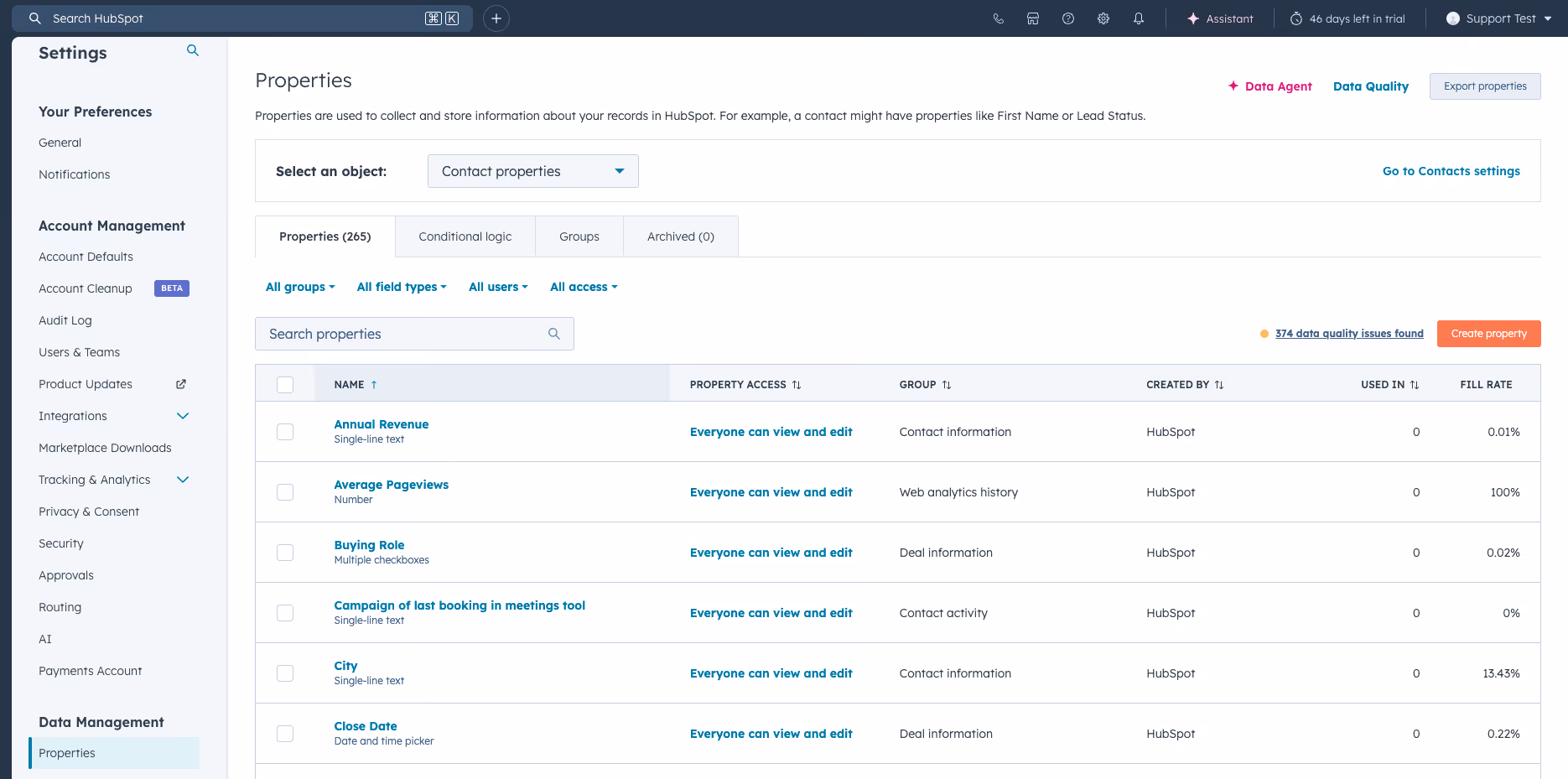Click the help question mark icon
This screenshot has width=1568, height=779.
pos(1068,18)
